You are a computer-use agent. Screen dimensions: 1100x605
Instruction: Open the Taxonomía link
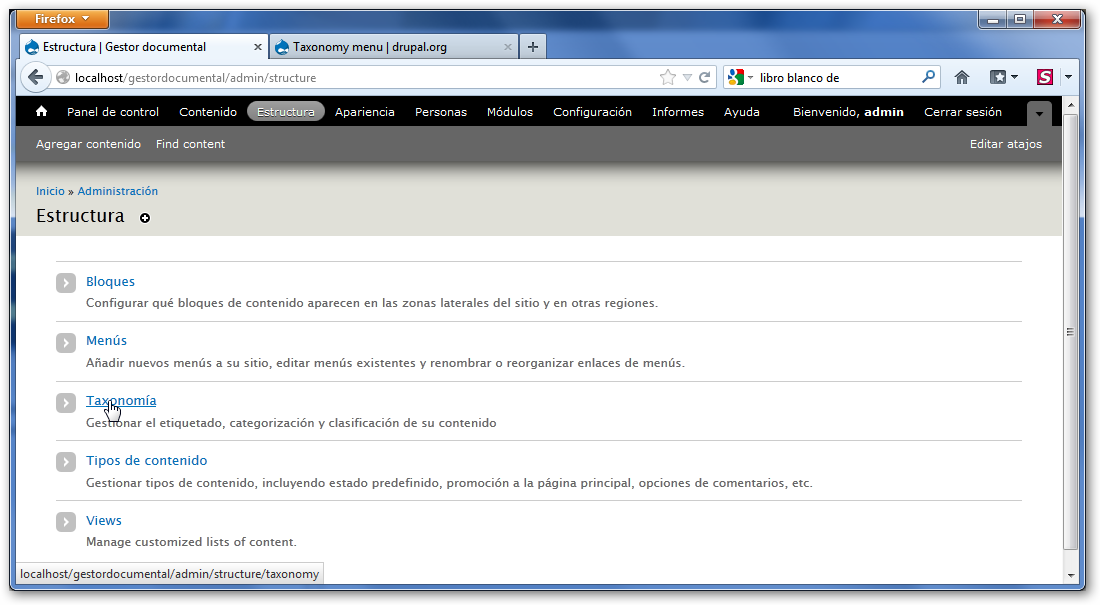(121, 400)
